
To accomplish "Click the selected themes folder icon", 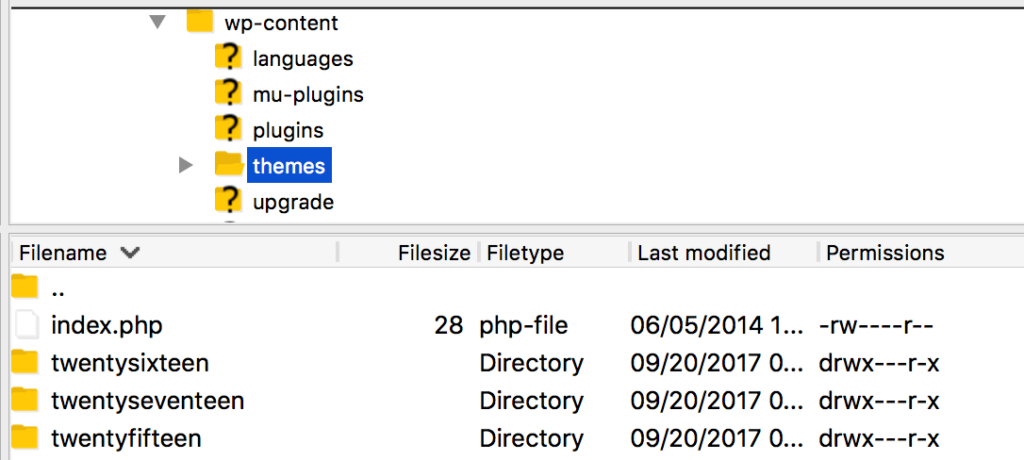I will [x=229, y=164].
